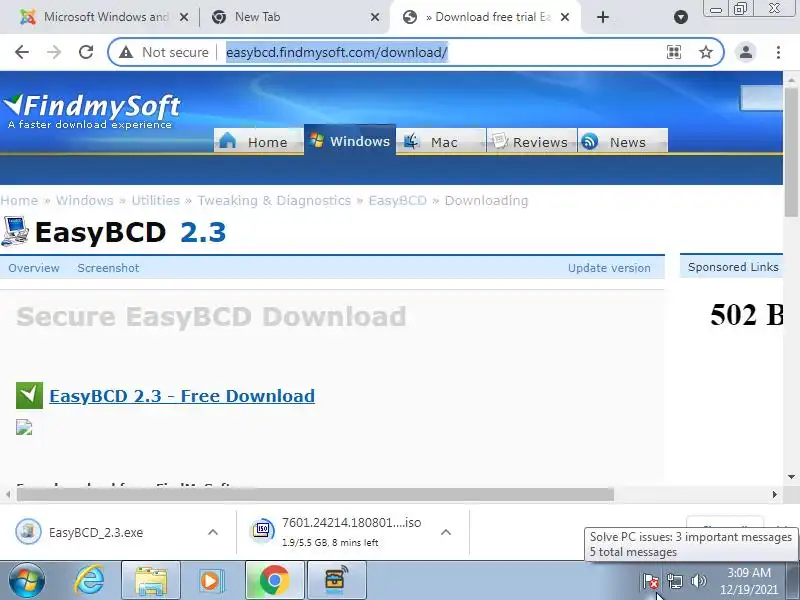Click the vertical page scrollbar thumb
800x600 pixels.
pos(791,152)
